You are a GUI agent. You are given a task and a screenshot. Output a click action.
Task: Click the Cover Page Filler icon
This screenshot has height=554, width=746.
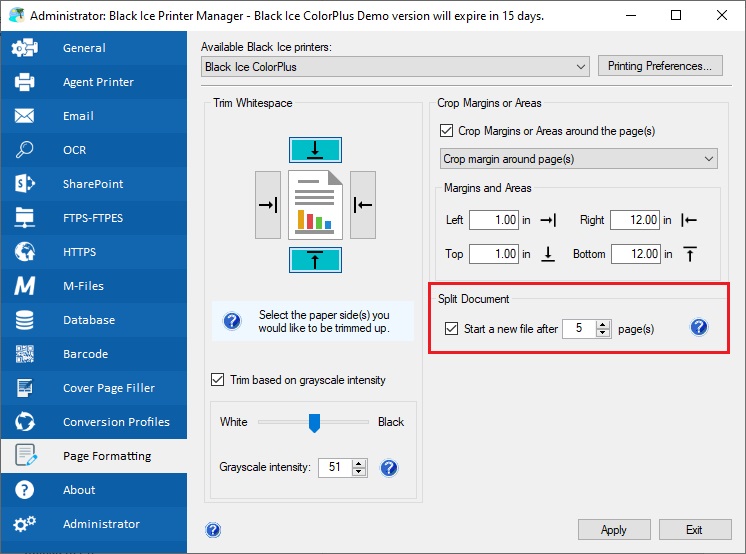click(24, 388)
